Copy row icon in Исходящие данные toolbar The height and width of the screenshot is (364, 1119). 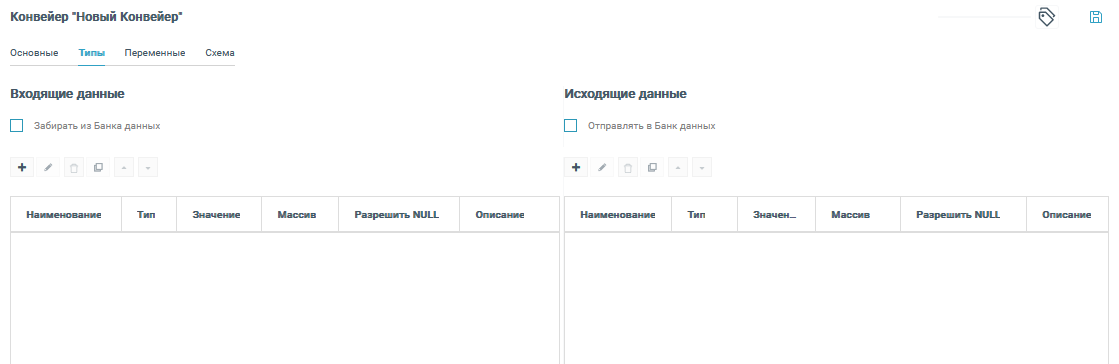point(652,168)
